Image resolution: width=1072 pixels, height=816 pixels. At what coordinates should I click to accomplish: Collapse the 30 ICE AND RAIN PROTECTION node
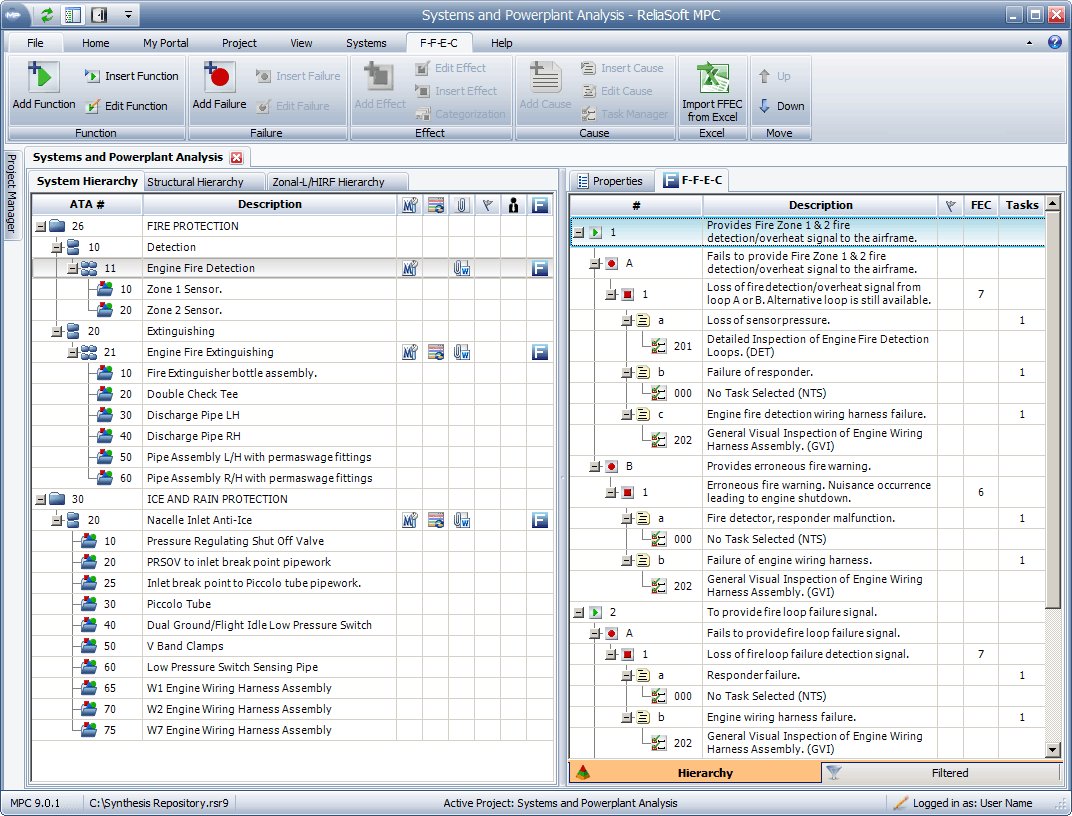(x=41, y=500)
